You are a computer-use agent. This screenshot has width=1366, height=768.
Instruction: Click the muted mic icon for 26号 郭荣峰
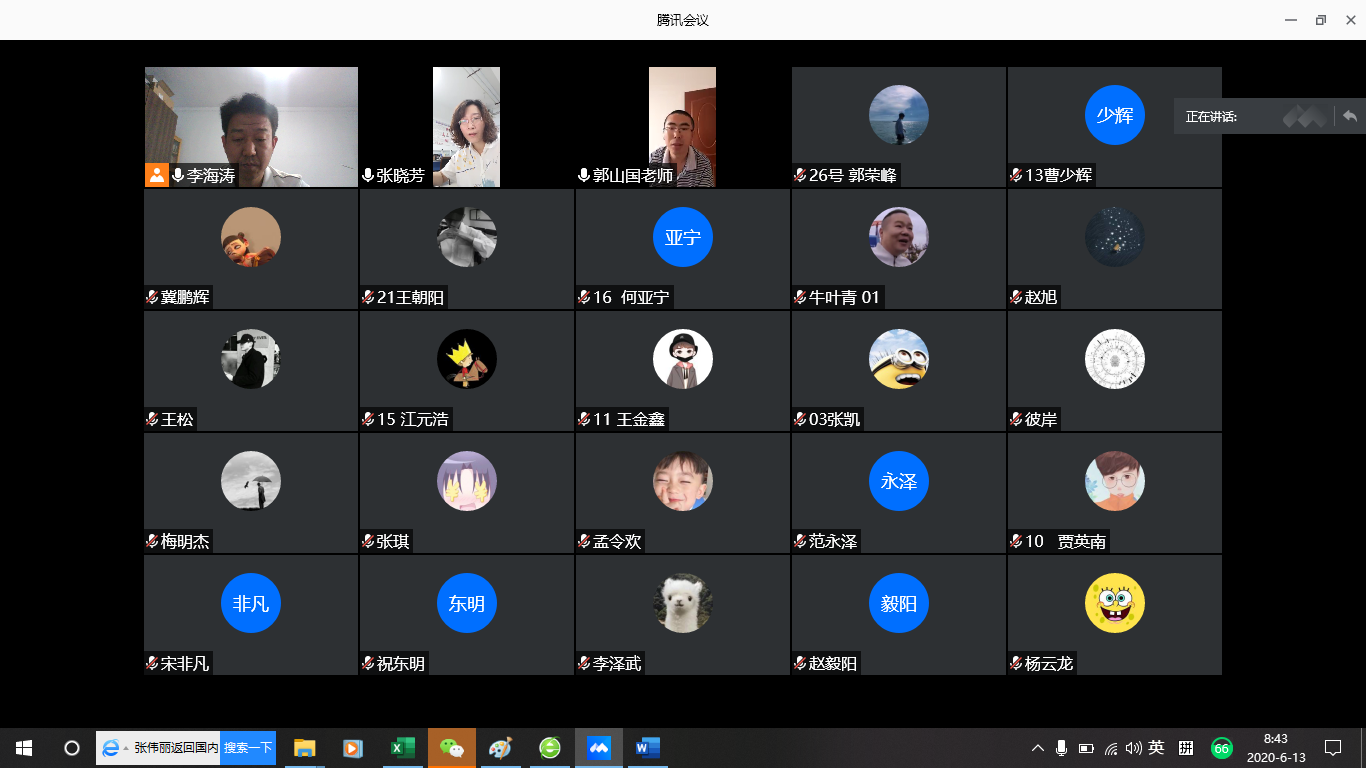800,175
